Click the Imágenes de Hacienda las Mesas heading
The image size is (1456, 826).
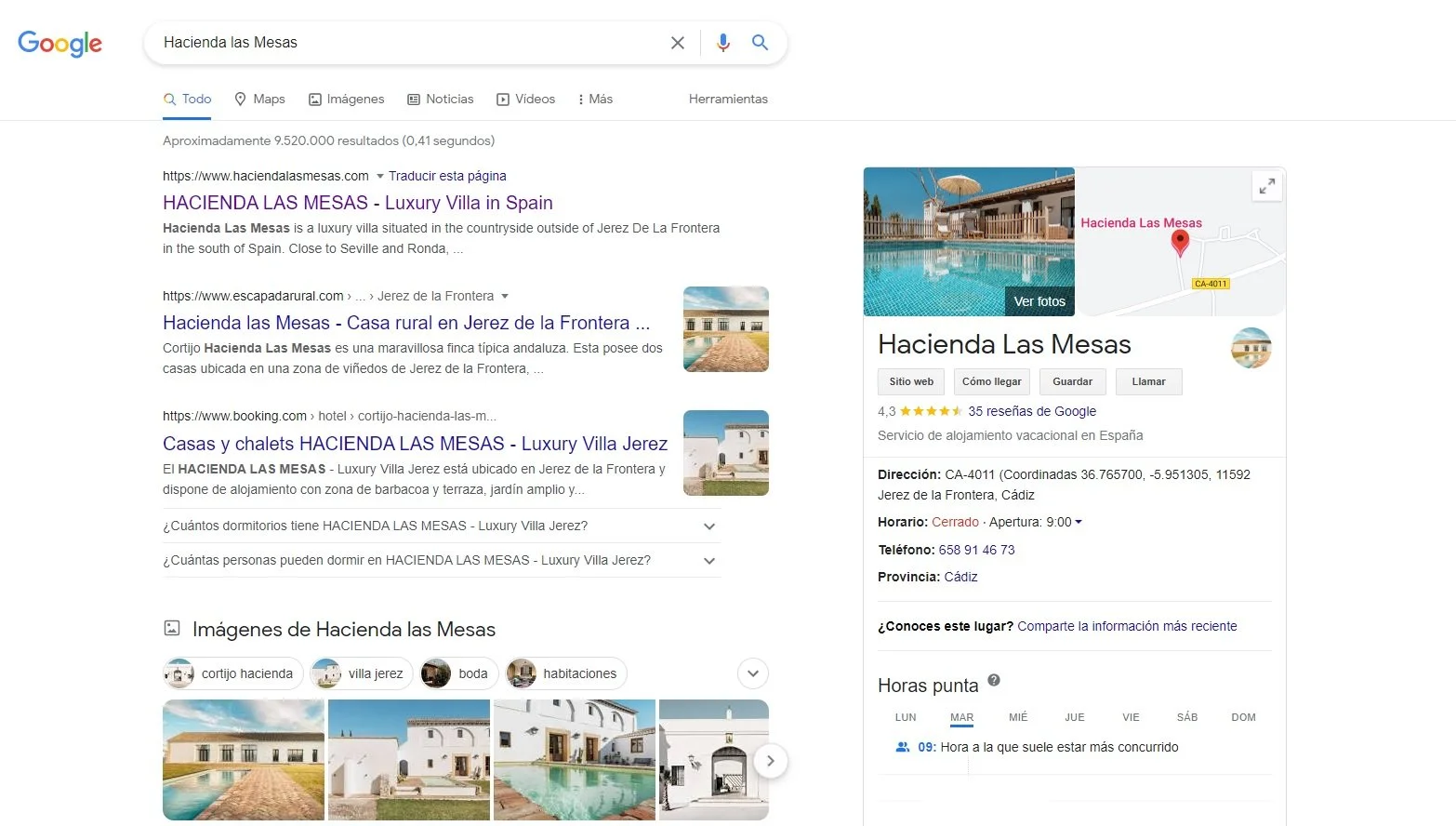[x=344, y=629]
